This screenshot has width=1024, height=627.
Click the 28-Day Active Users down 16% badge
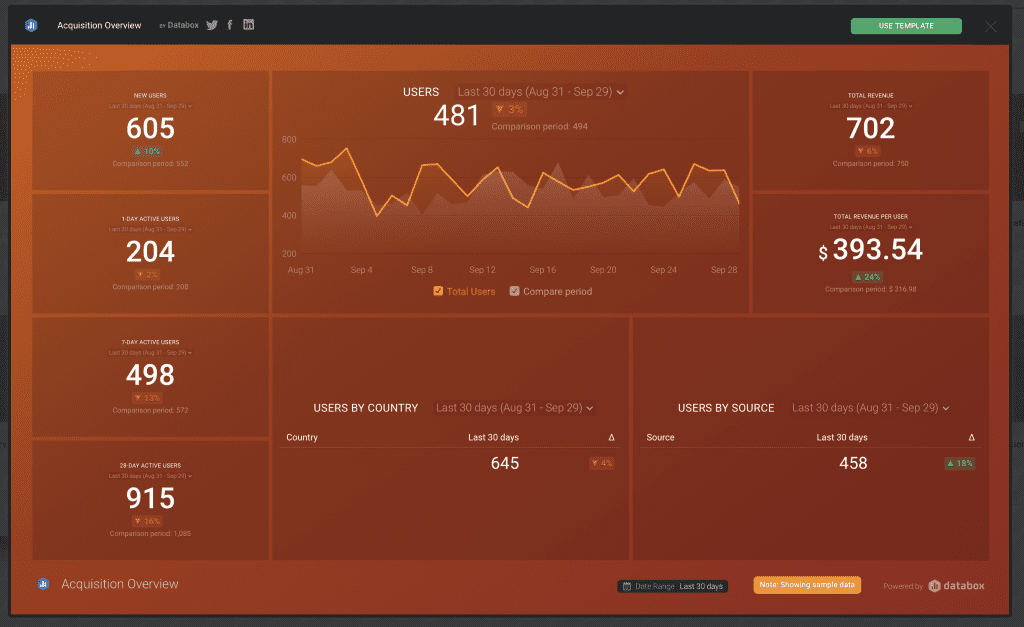[148, 521]
